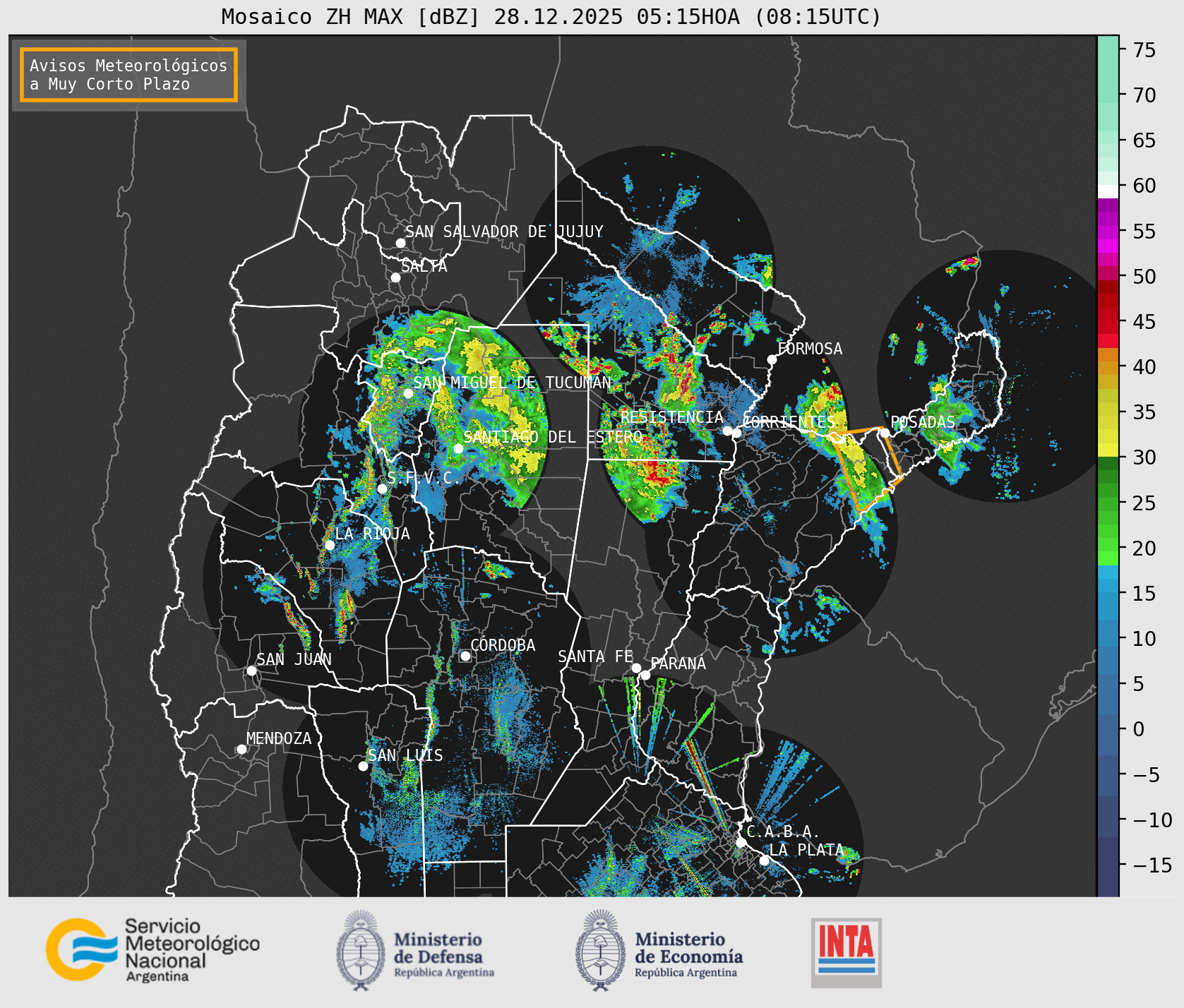
Task: Click the Córdoba city marker dot
Action: pos(465,656)
